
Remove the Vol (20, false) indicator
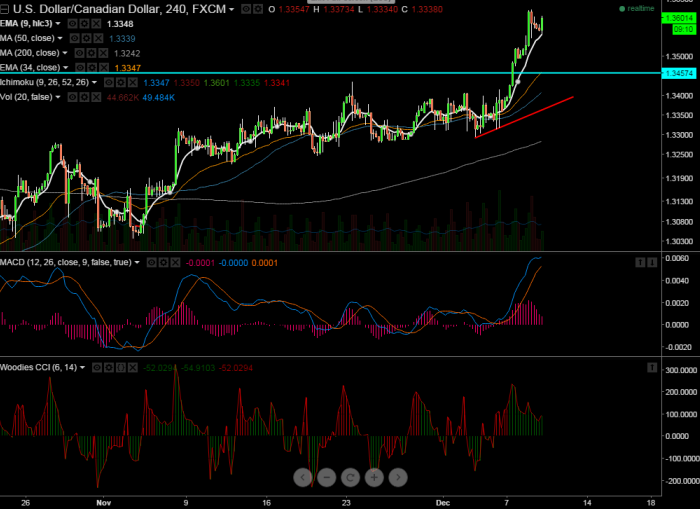tap(96, 97)
